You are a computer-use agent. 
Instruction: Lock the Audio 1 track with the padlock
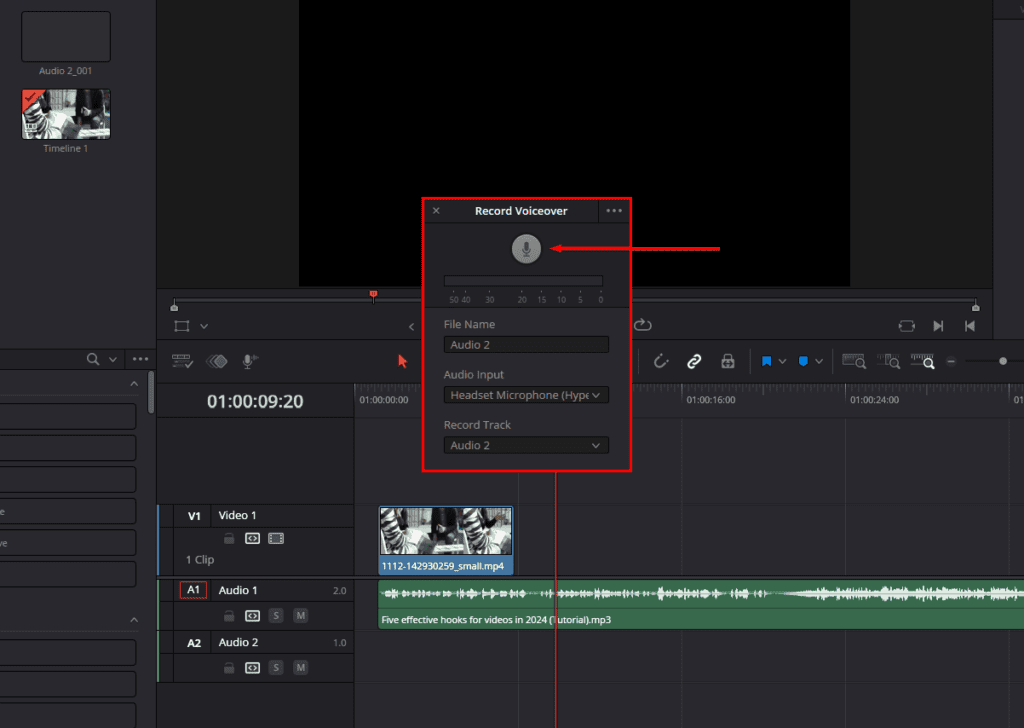(x=229, y=616)
